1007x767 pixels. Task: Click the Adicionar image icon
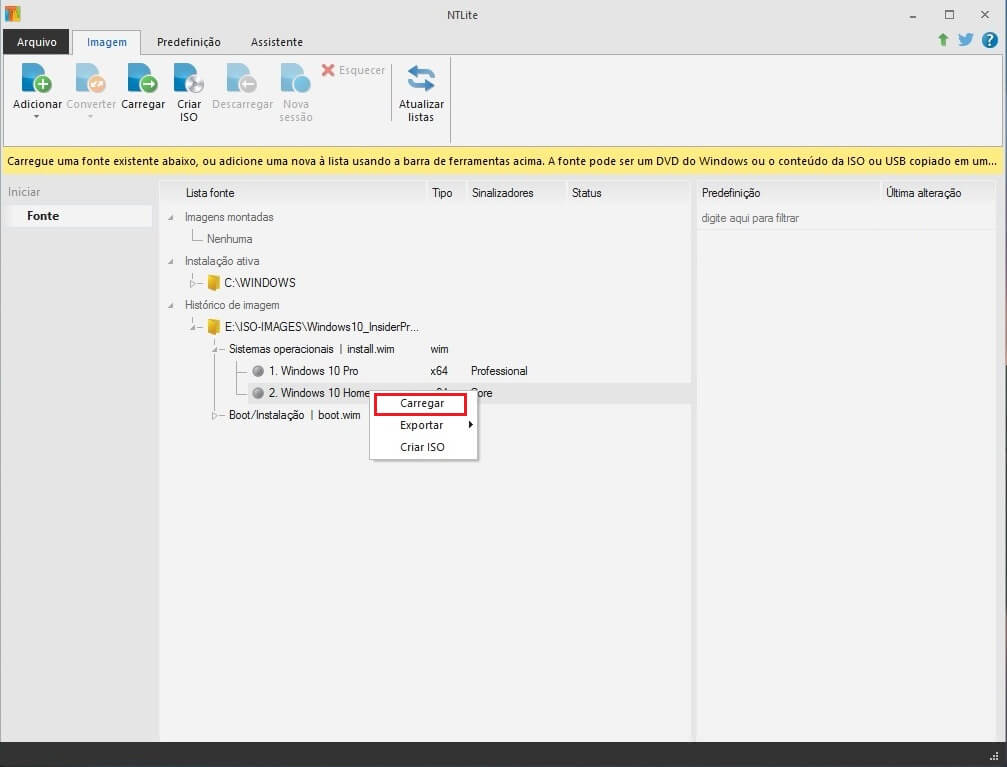36,79
